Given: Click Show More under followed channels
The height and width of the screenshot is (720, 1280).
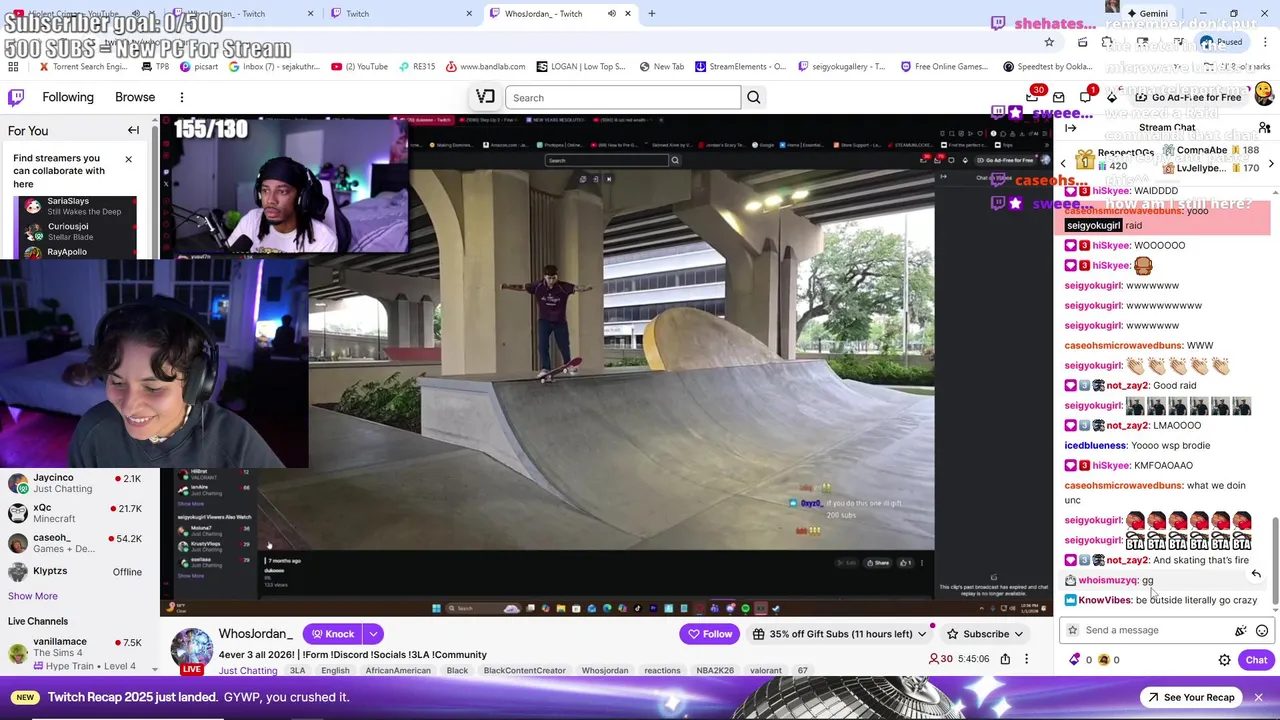Looking at the screenshot, I should [x=33, y=596].
